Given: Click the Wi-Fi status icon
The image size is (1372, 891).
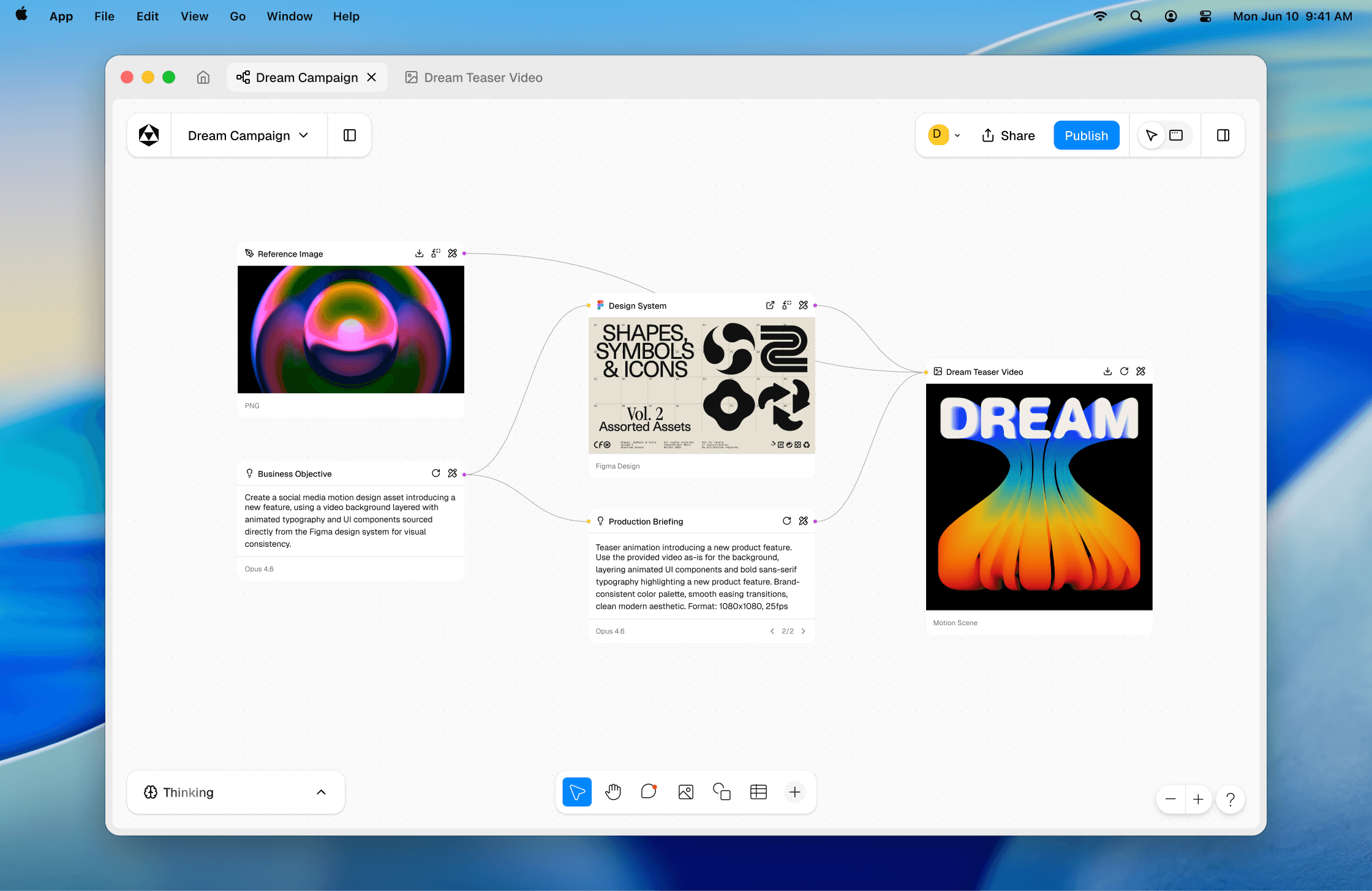Looking at the screenshot, I should pyautogui.click(x=1101, y=17).
